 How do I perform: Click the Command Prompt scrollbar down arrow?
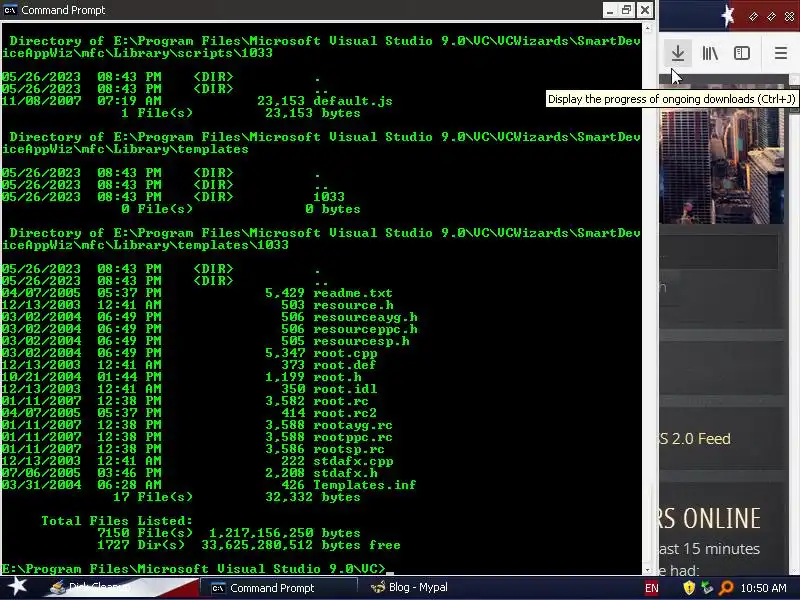(648, 570)
